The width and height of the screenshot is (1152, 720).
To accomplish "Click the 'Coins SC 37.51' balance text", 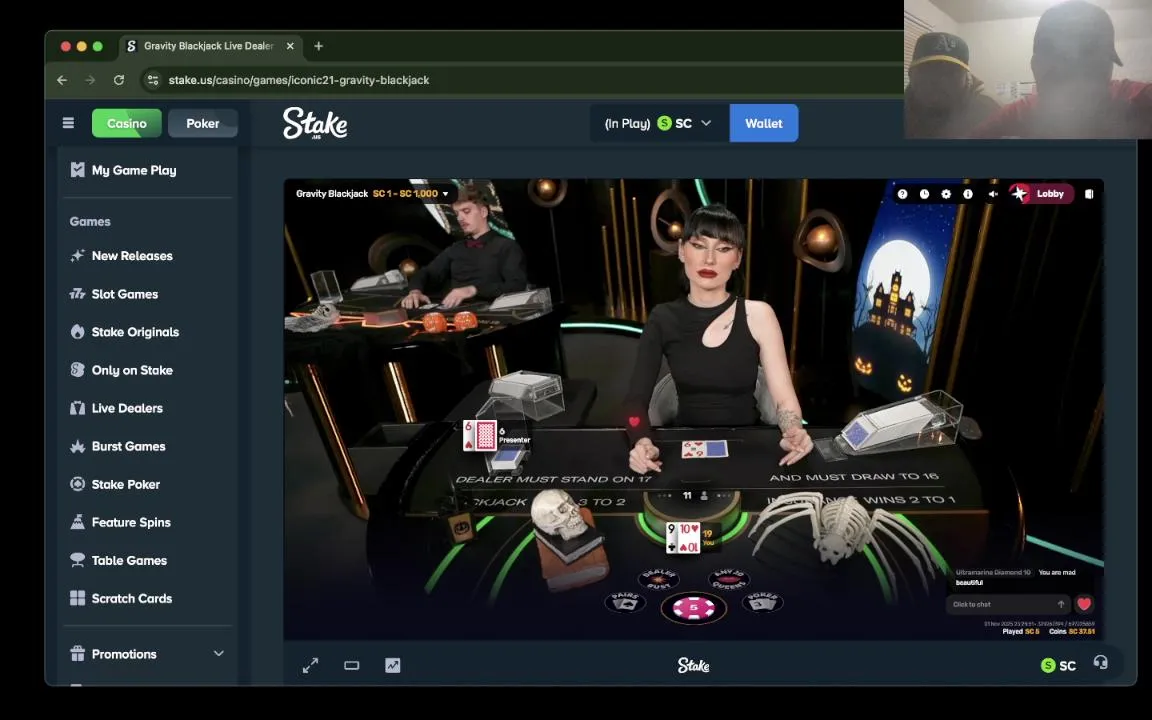I will point(1072,632).
